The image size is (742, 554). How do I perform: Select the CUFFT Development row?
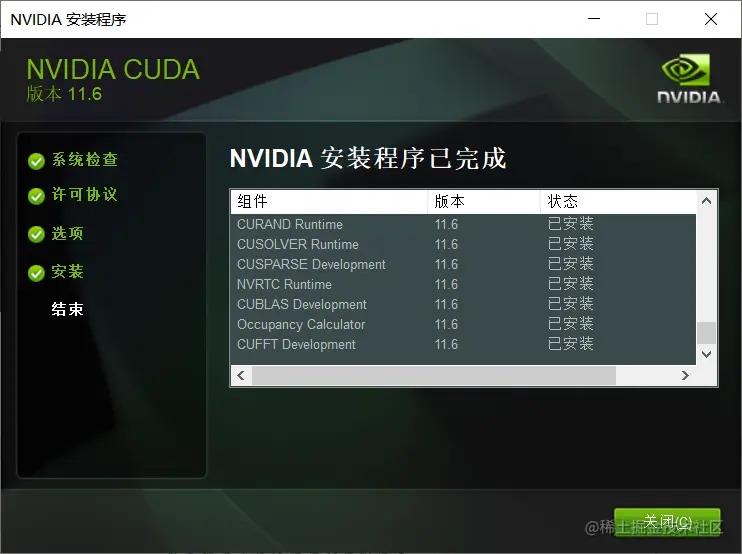click(463, 344)
